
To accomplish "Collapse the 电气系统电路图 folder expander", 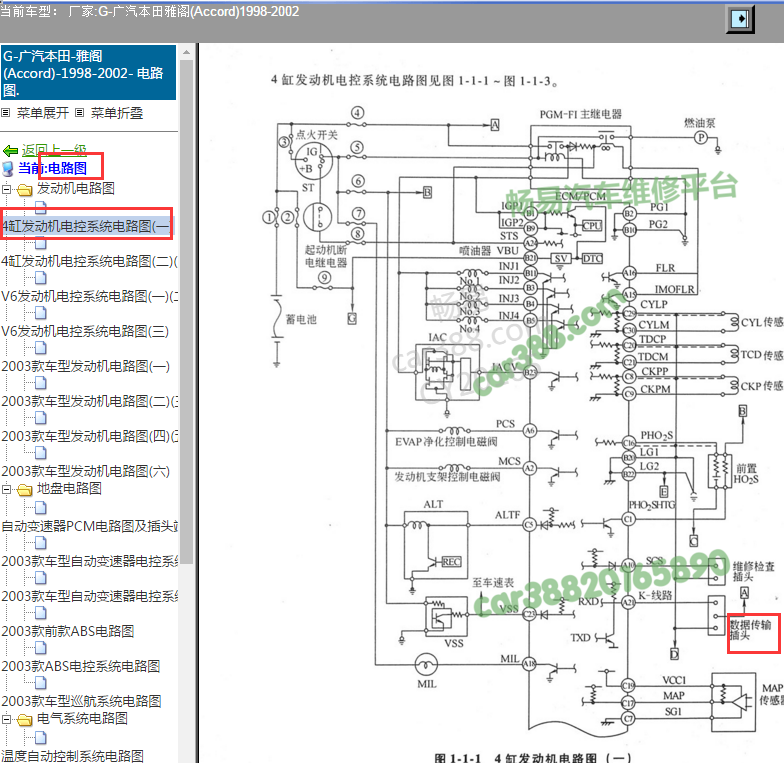I will pos(6,719).
